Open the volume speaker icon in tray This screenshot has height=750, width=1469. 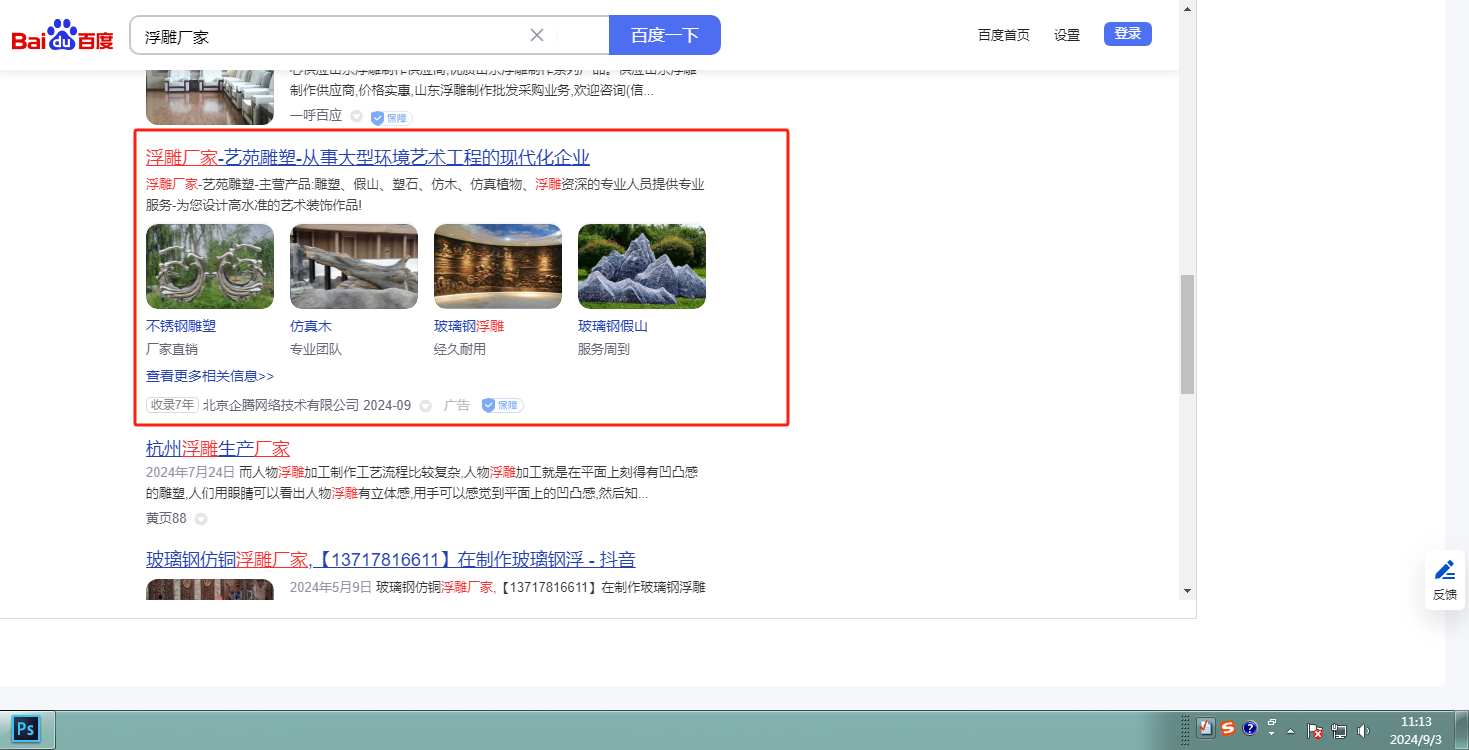[x=1362, y=731]
